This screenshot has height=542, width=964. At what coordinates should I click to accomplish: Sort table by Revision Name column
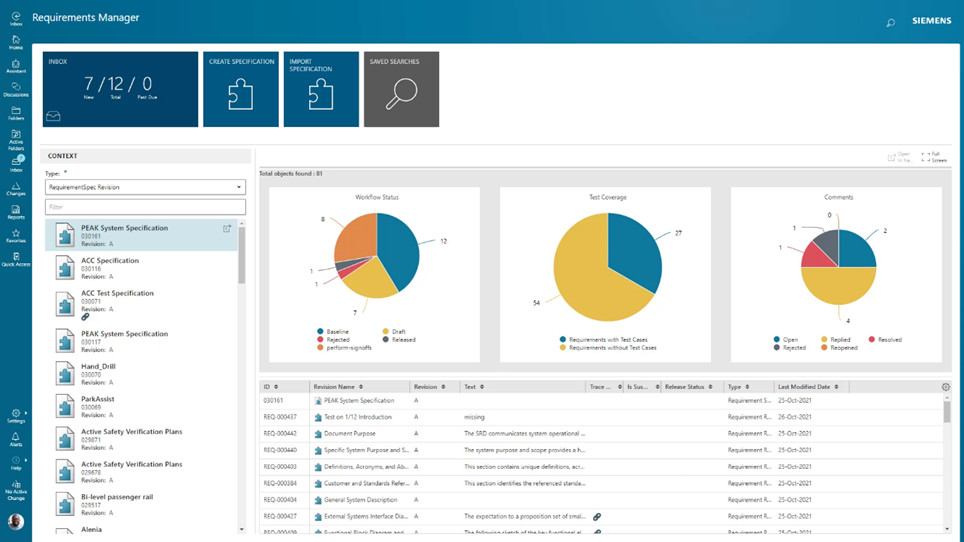point(338,387)
